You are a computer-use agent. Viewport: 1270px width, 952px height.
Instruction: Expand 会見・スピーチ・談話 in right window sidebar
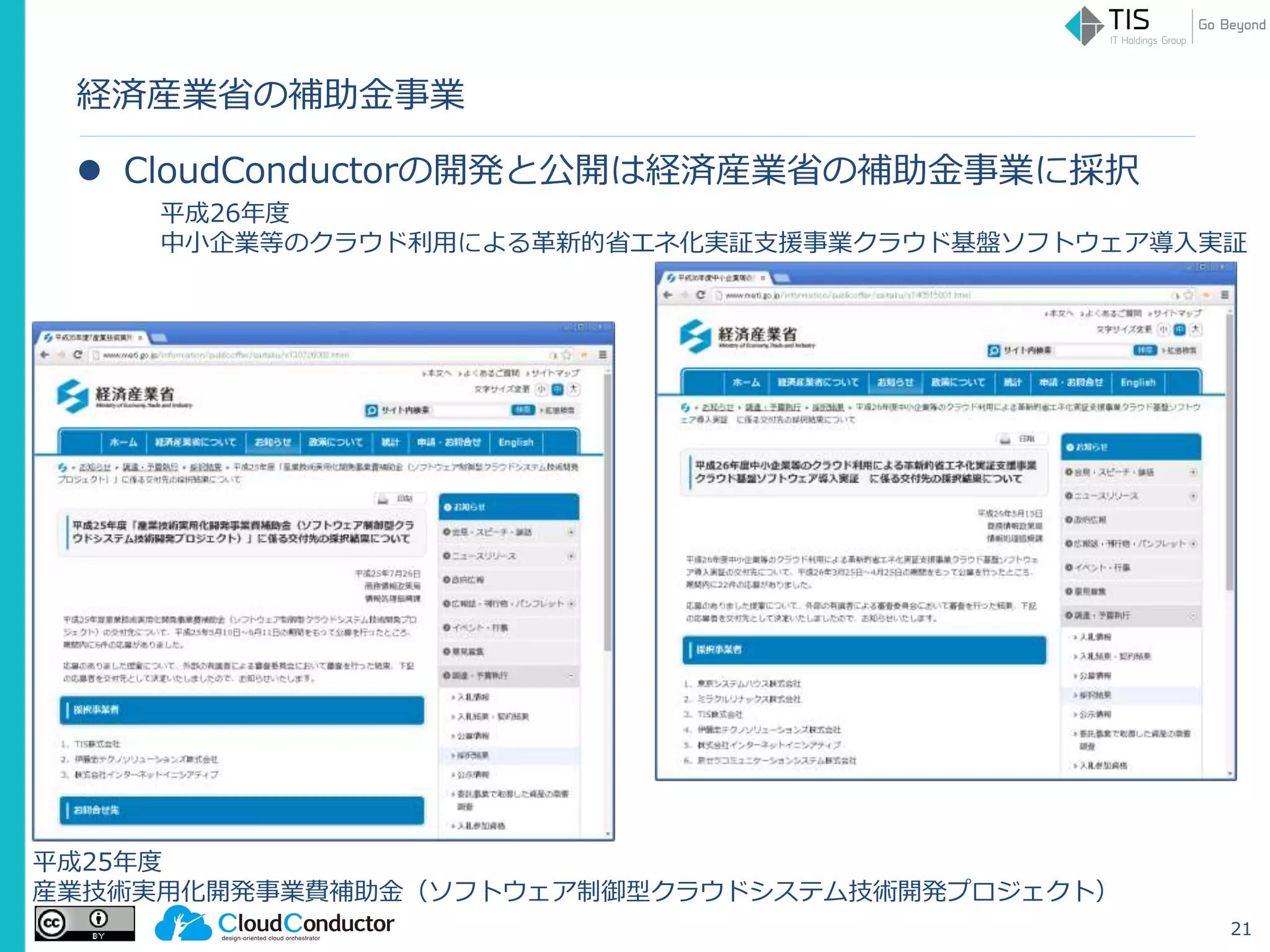point(1193,472)
